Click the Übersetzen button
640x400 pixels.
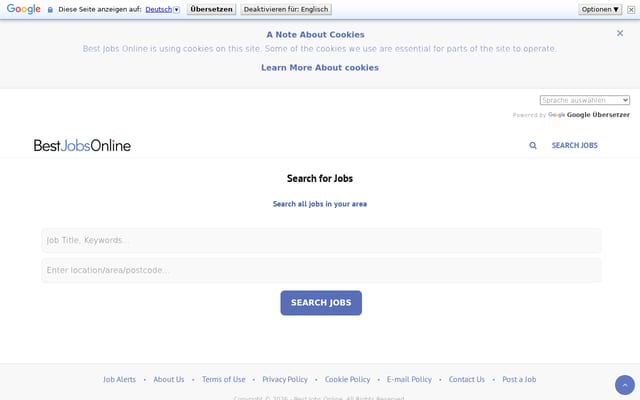[x=211, y=9]
